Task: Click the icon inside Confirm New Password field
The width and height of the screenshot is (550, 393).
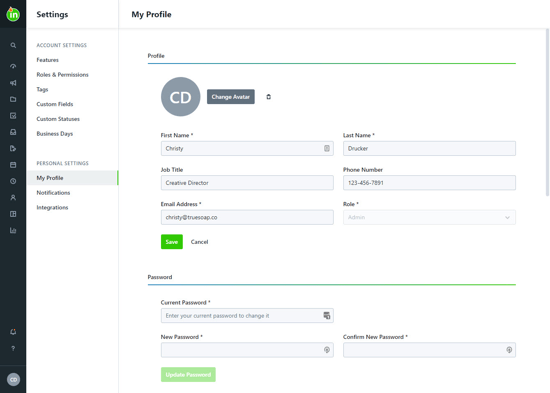Action: pos(509,350)
